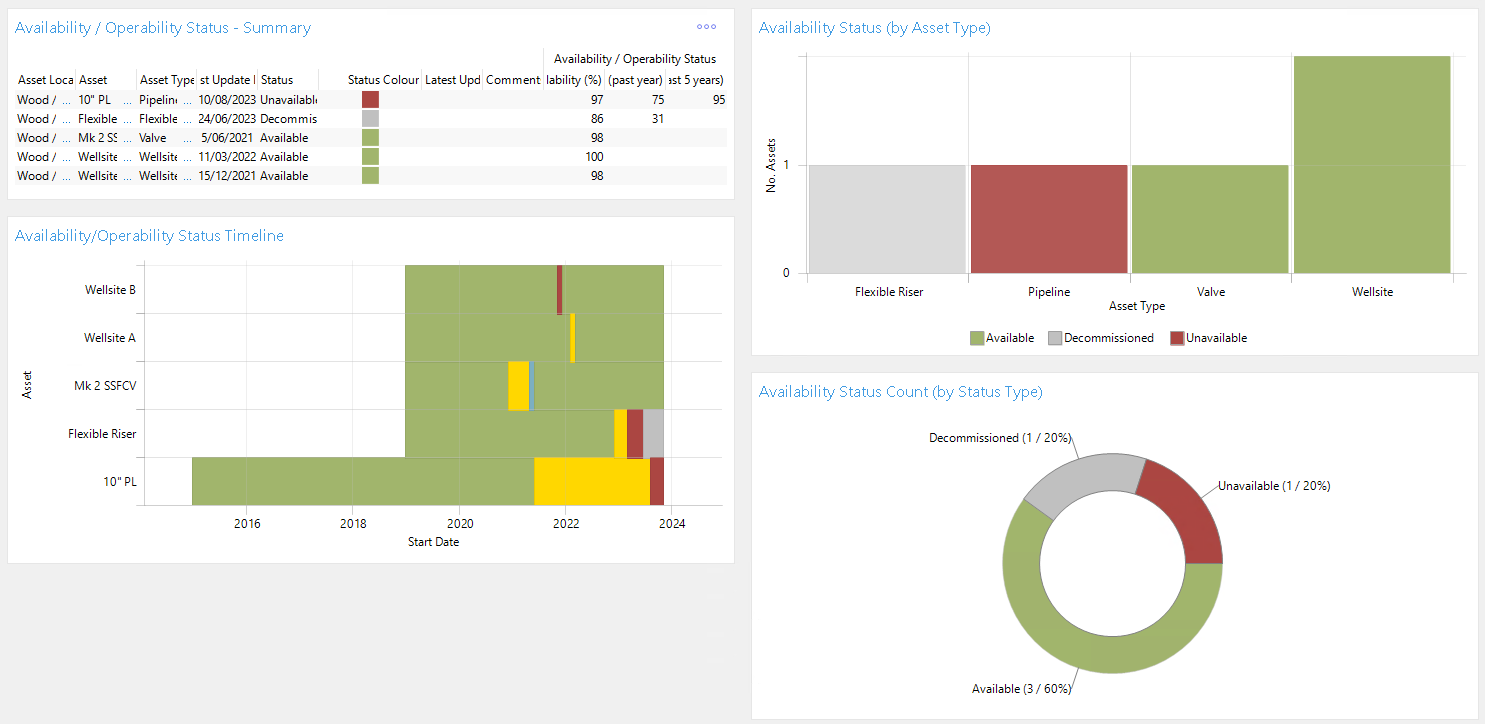Open Asset Location lookup ellipsis in 10" PL row
The image size is (1485, 724).
pyautogui.click(x=66, y=100)
